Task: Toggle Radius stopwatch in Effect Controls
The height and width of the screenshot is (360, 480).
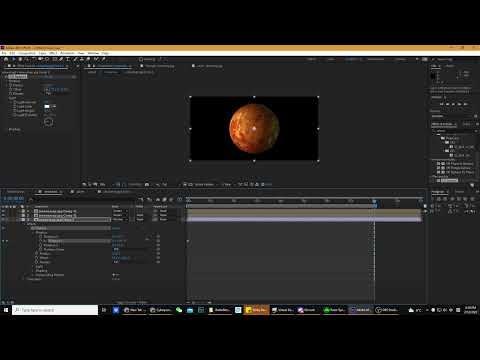Action: point(11,85)
